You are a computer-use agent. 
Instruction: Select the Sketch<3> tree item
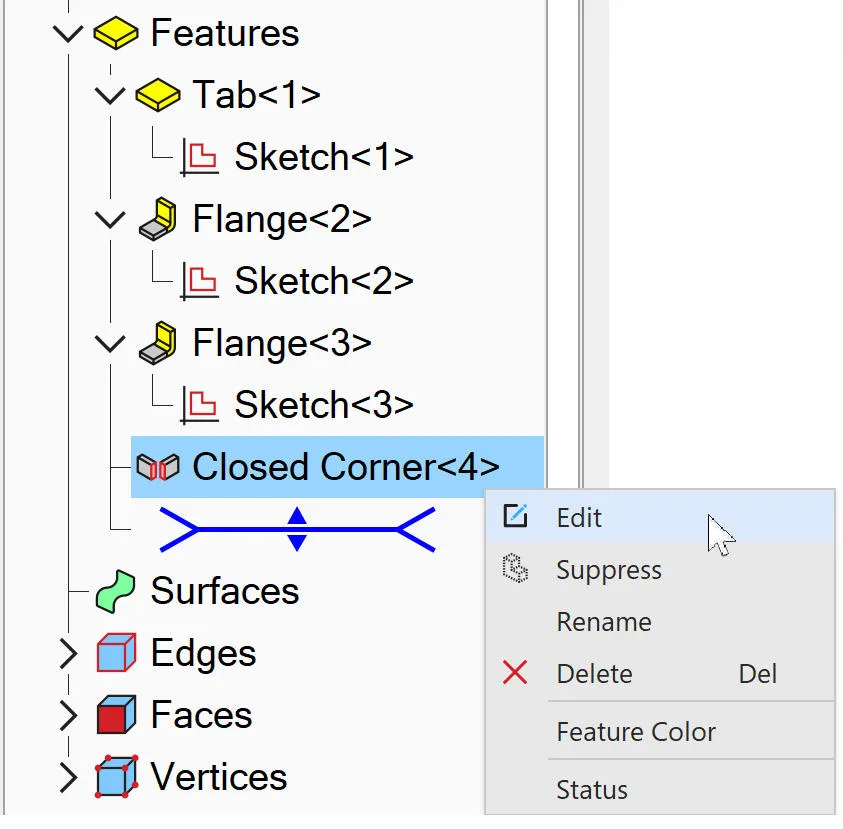[296, 405]
